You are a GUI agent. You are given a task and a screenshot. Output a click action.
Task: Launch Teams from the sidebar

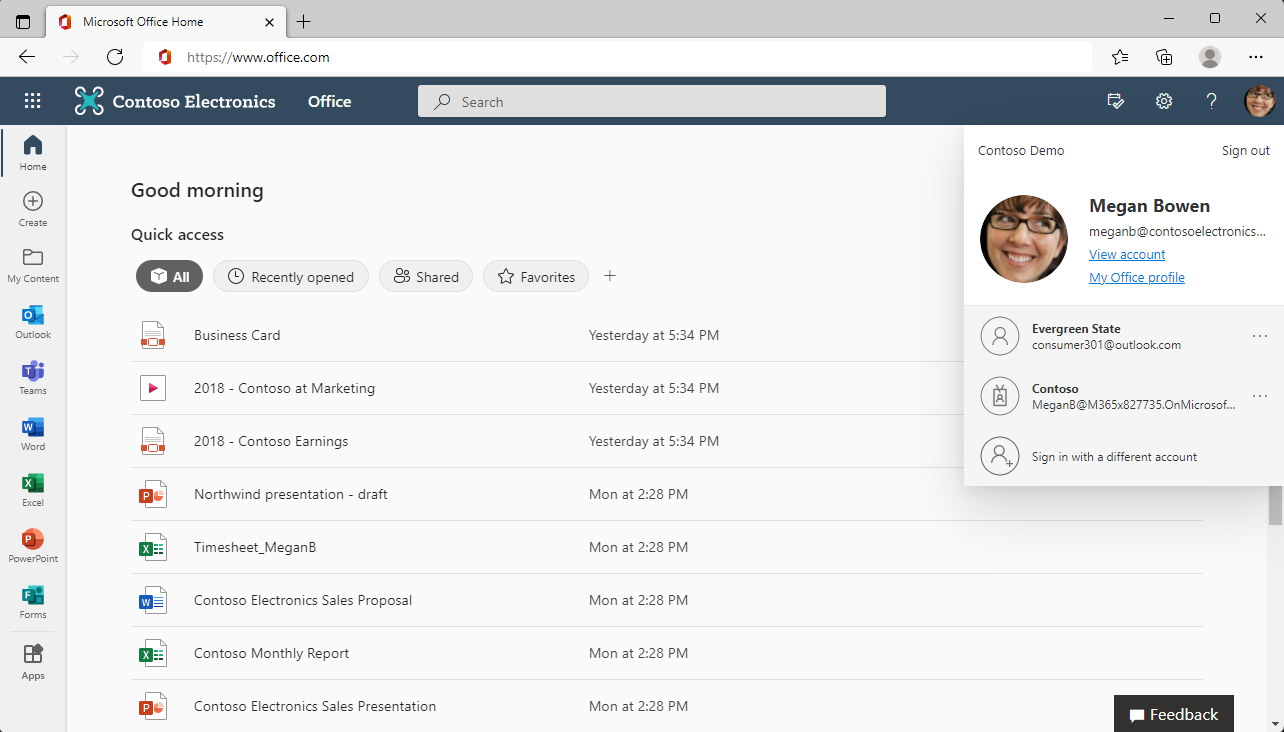coord(33,377)
